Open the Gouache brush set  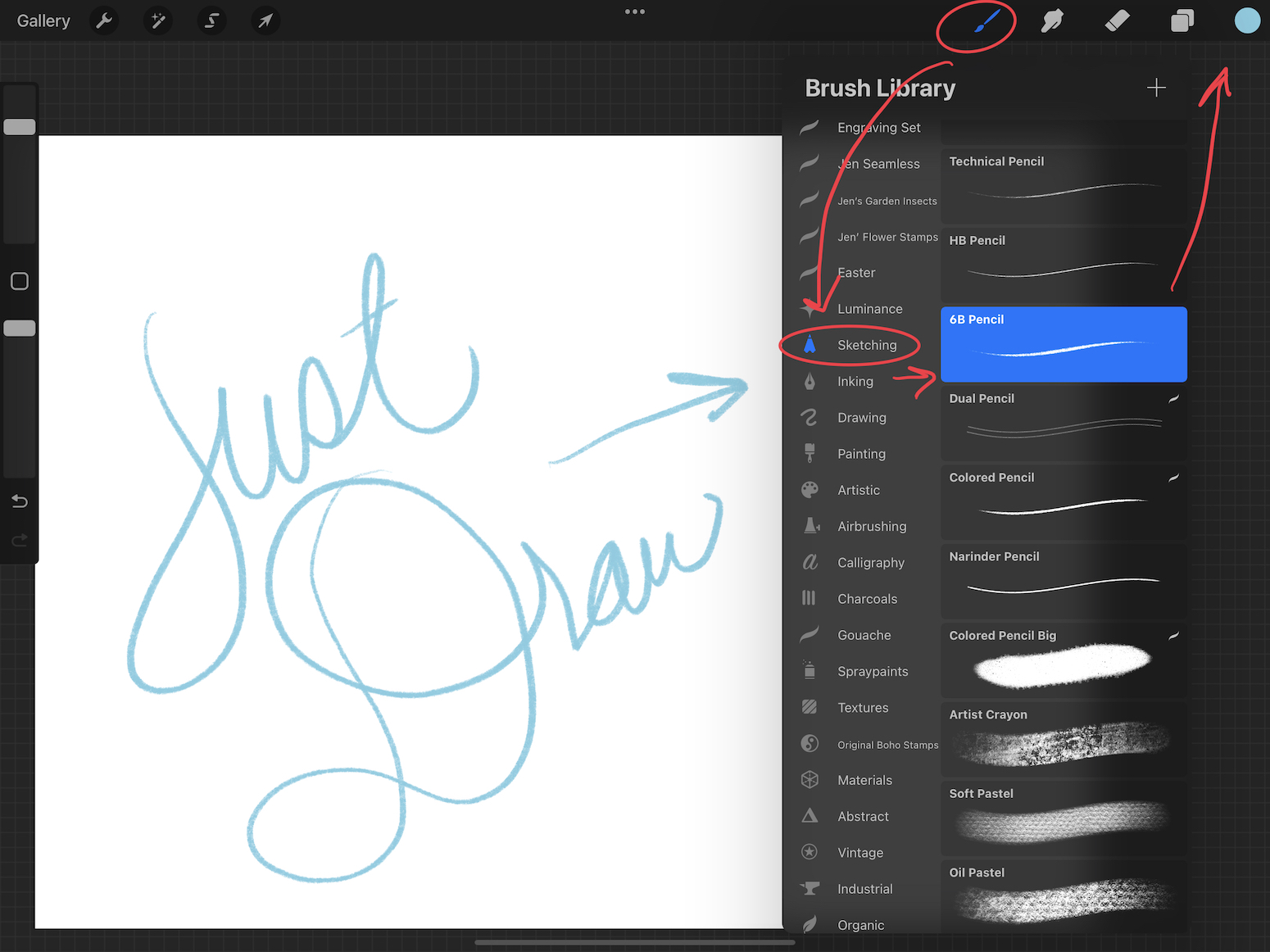(862, 635)
